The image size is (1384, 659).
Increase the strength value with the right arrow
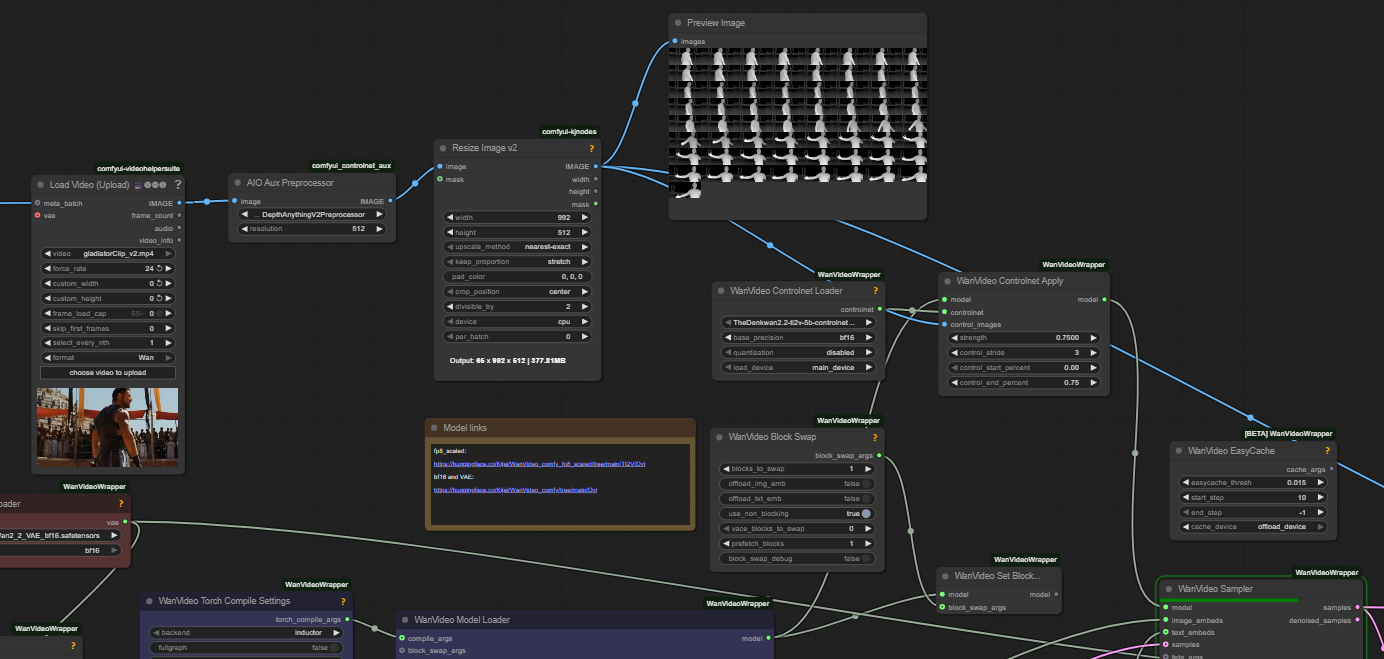tap(1094, 338)
